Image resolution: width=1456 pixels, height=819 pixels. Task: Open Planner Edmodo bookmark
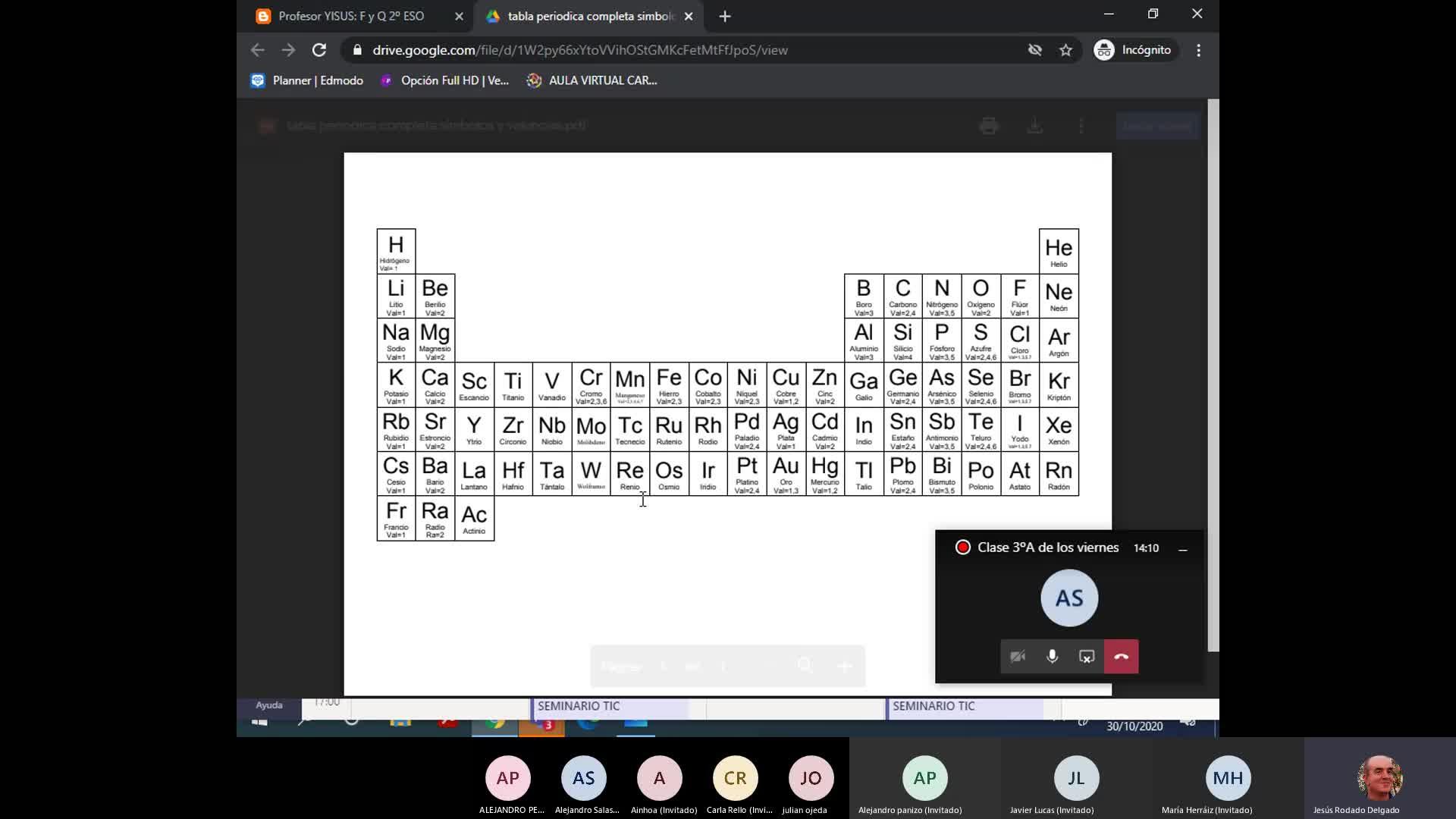coord(307,80)
